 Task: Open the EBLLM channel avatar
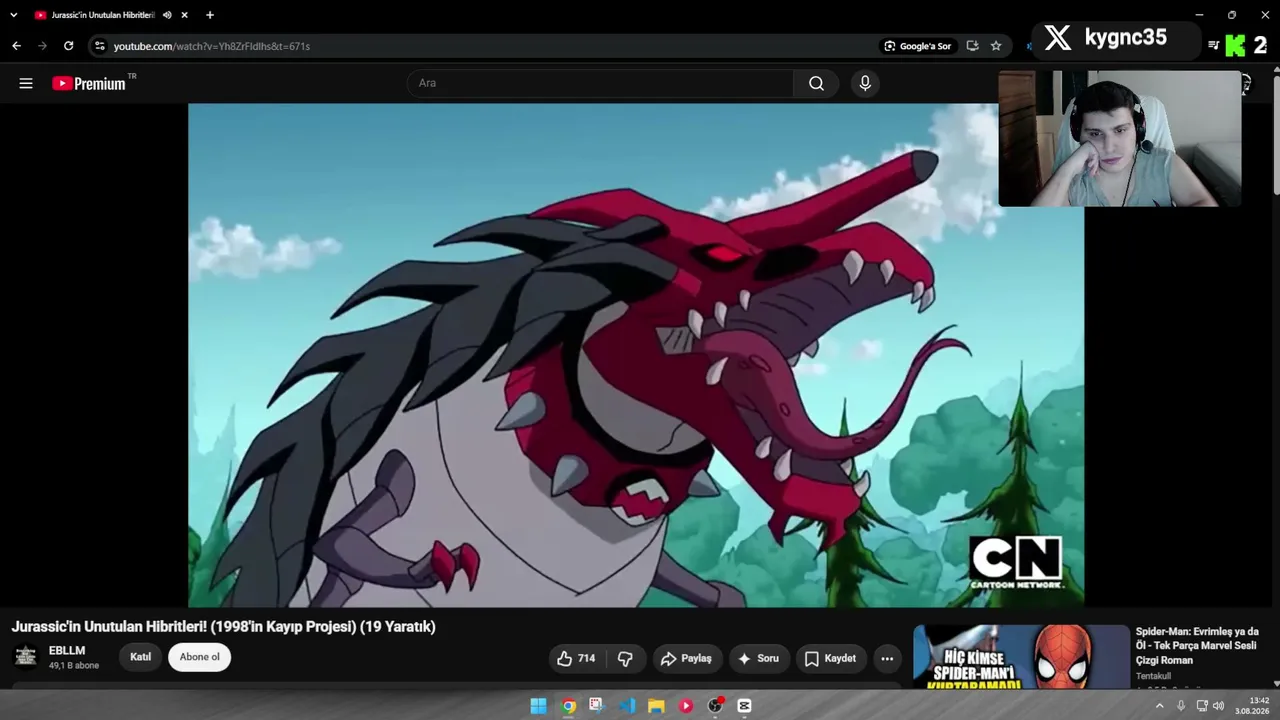[26, 656]
